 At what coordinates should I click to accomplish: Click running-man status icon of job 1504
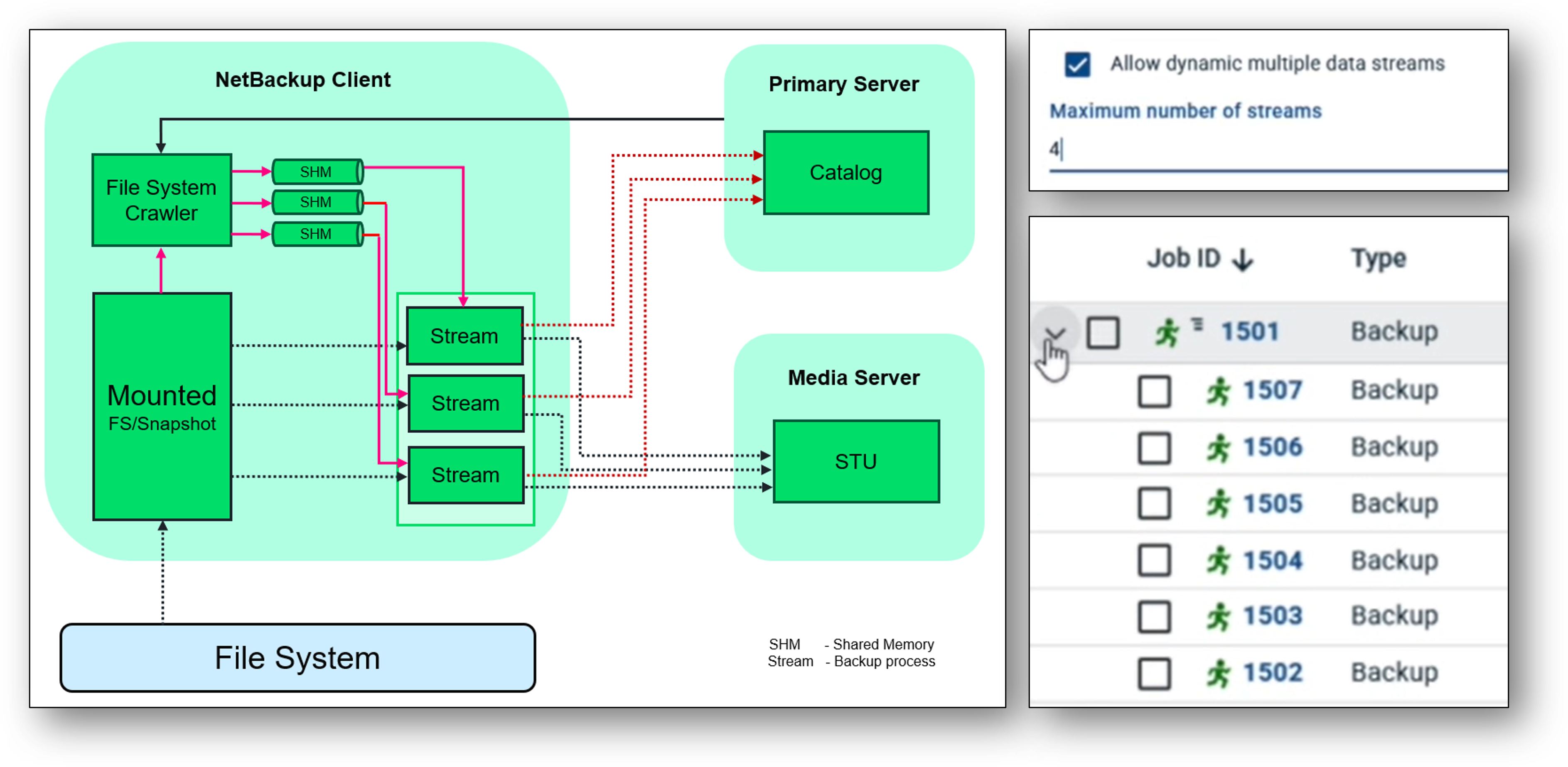[x=1218, y=560]
